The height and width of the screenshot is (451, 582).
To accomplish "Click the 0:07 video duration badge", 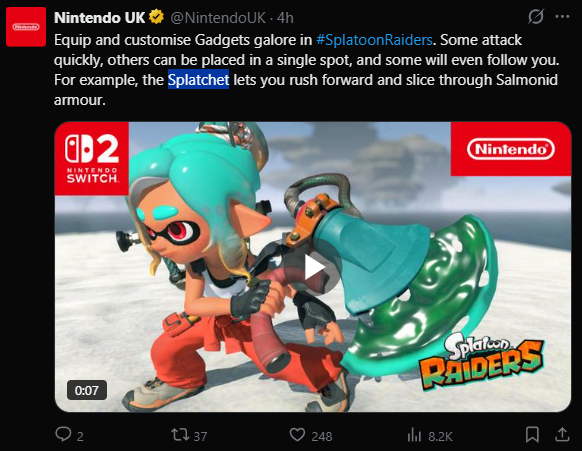I will [x=87, y=390].
